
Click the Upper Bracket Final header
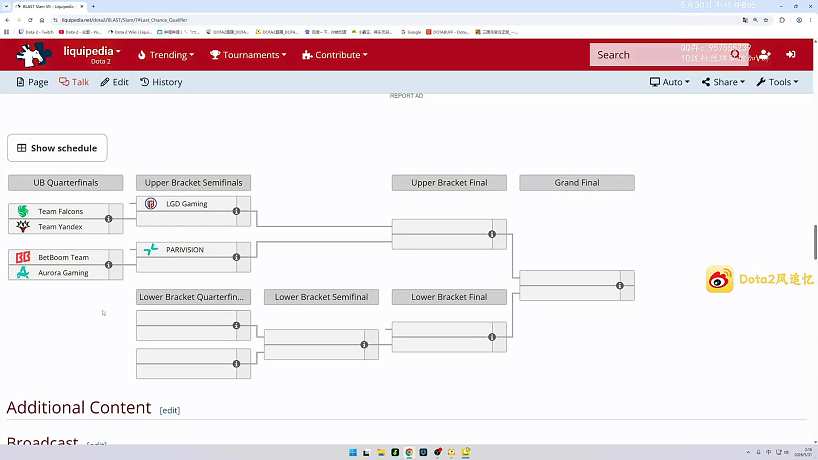(x=449, y=183)
